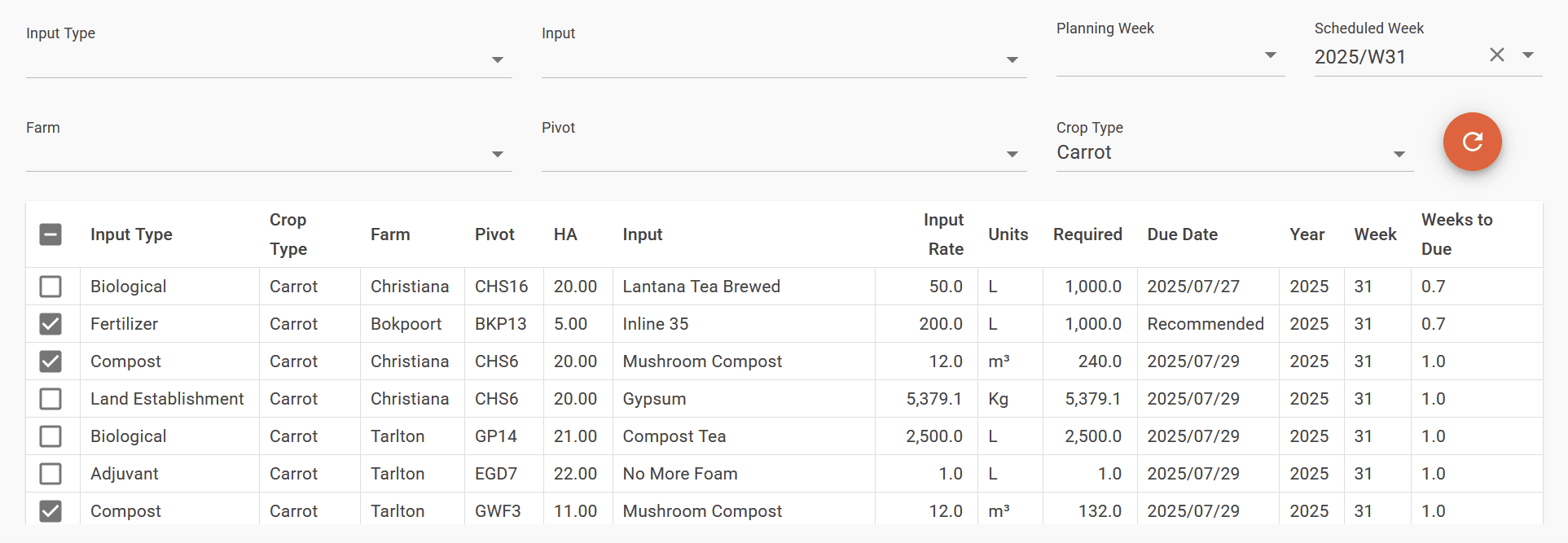1568x543 pixels.
Task: Sort by the Due Date column header
Action: tap(1182, 234)
